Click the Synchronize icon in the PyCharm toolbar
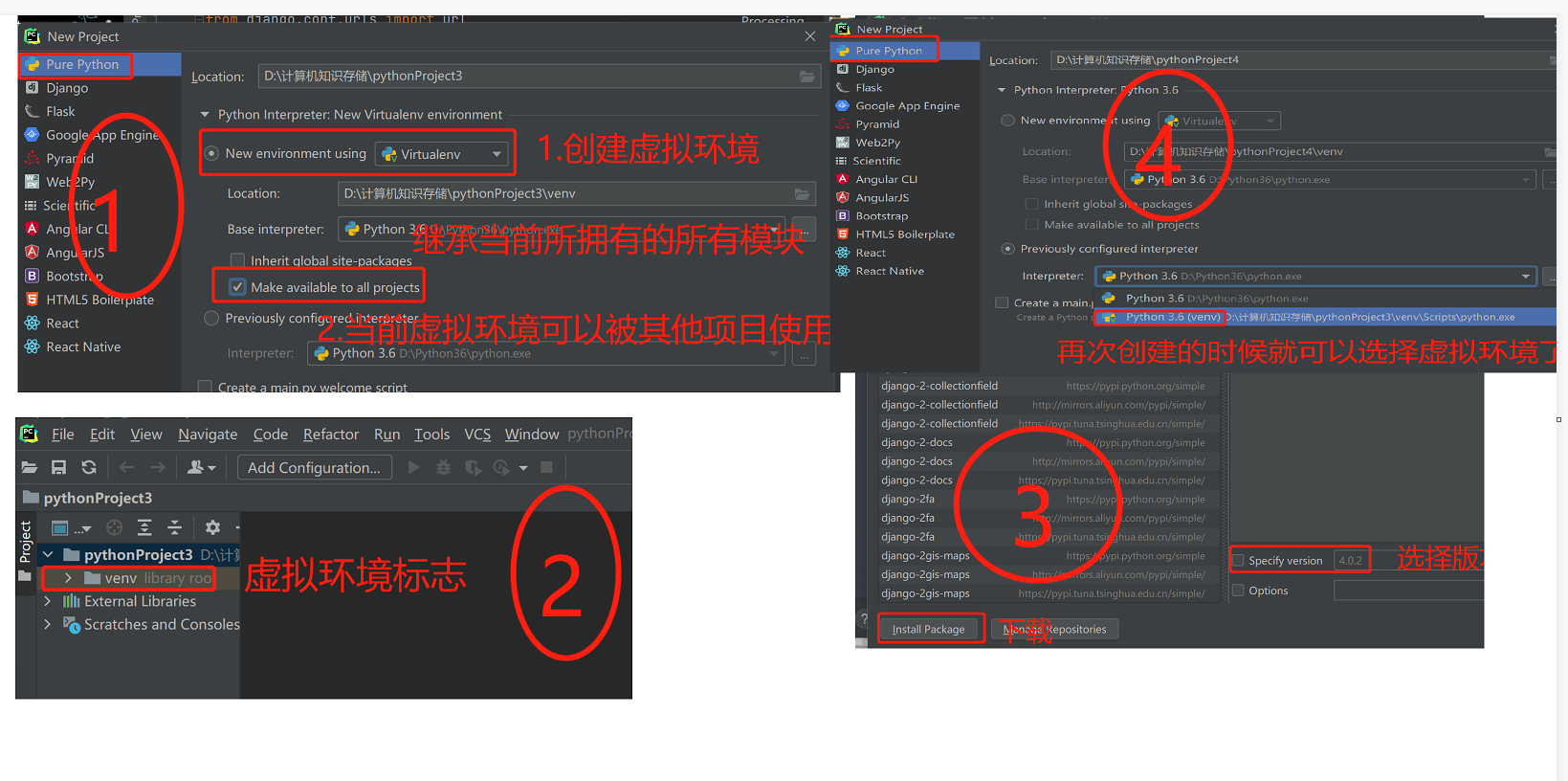The height and width of the screenshot is (781, 1568). click(89, 467)
